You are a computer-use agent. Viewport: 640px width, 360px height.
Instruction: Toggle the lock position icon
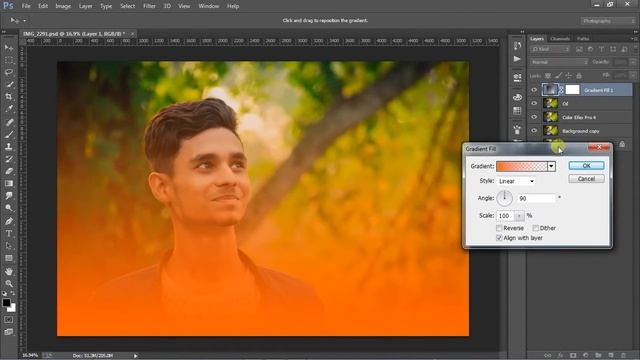click(568, 76)
